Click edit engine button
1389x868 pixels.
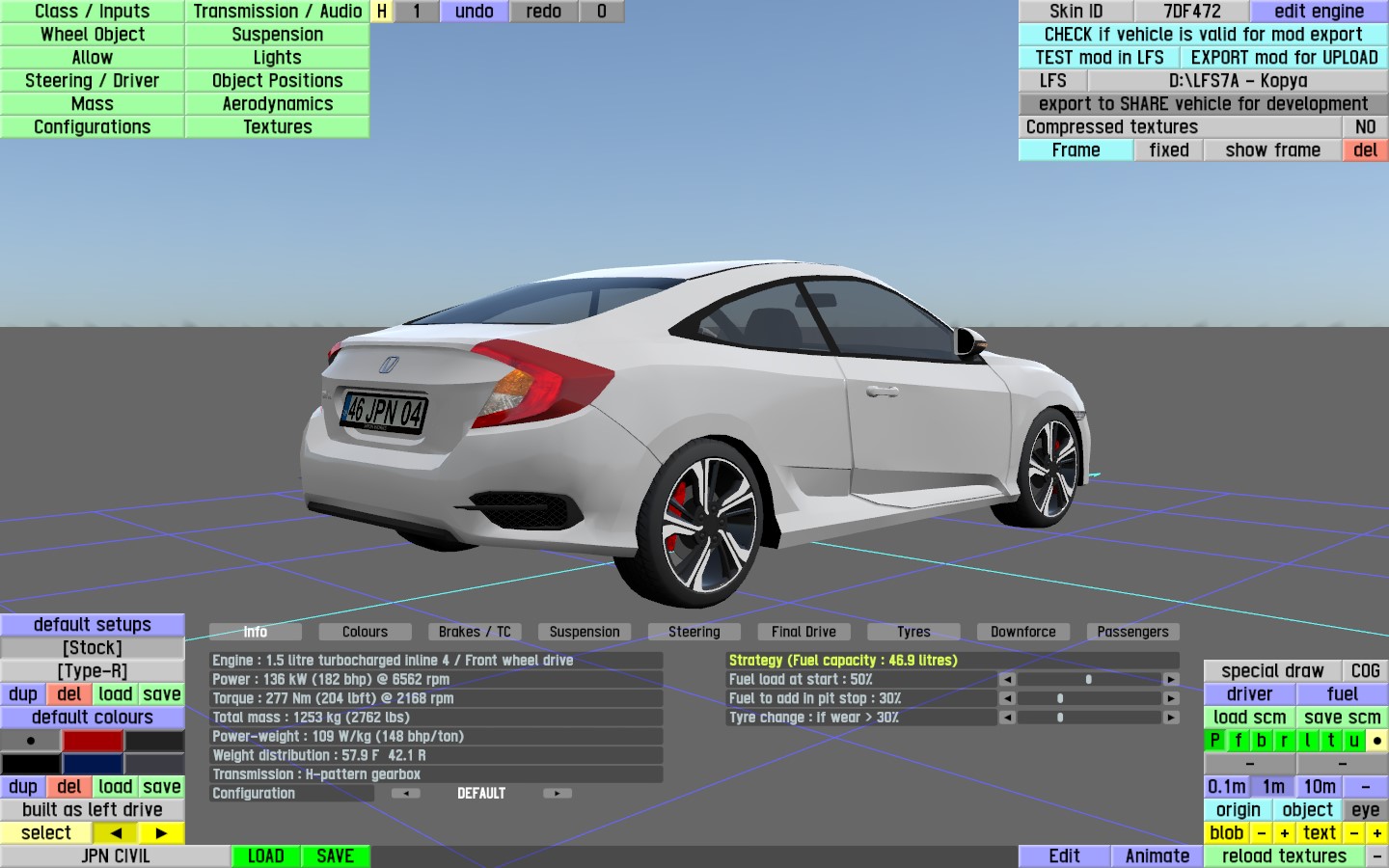click(1320, 12)
